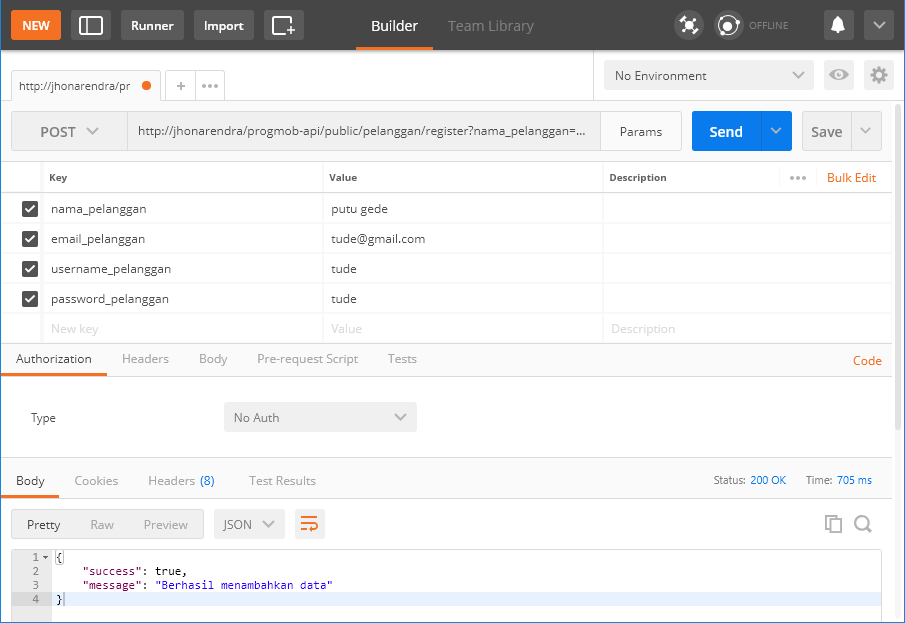This screenshot has height=623, width=905.
Task: Open the Tests tab
Action: [x=402, y=359]
